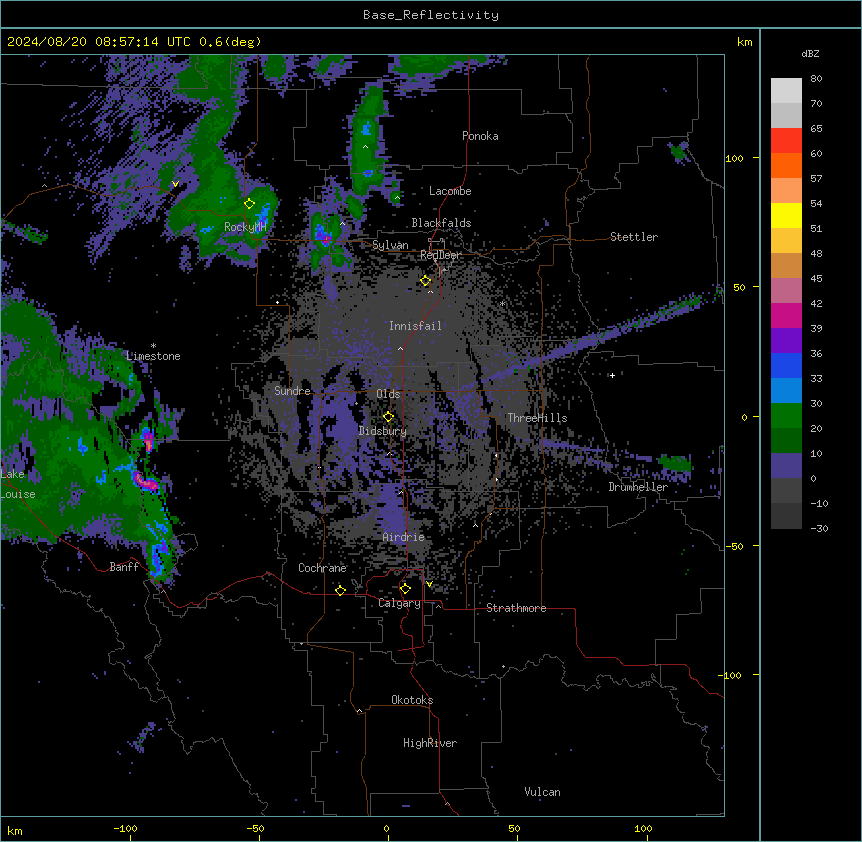Click the yellow diamond marker above the Calgary label
Image resolution: width=862 pixels, height=842 pixels.
tap(405, 589)
